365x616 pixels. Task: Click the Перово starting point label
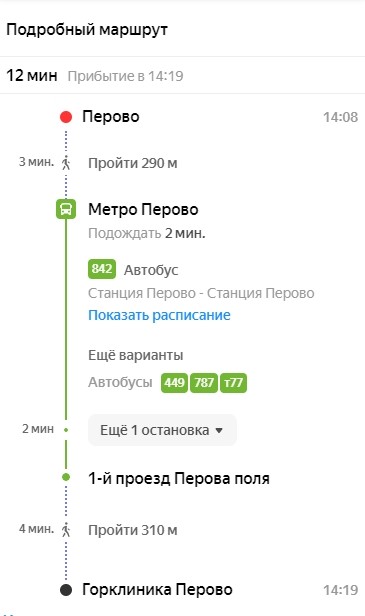(x=111, y=117)
